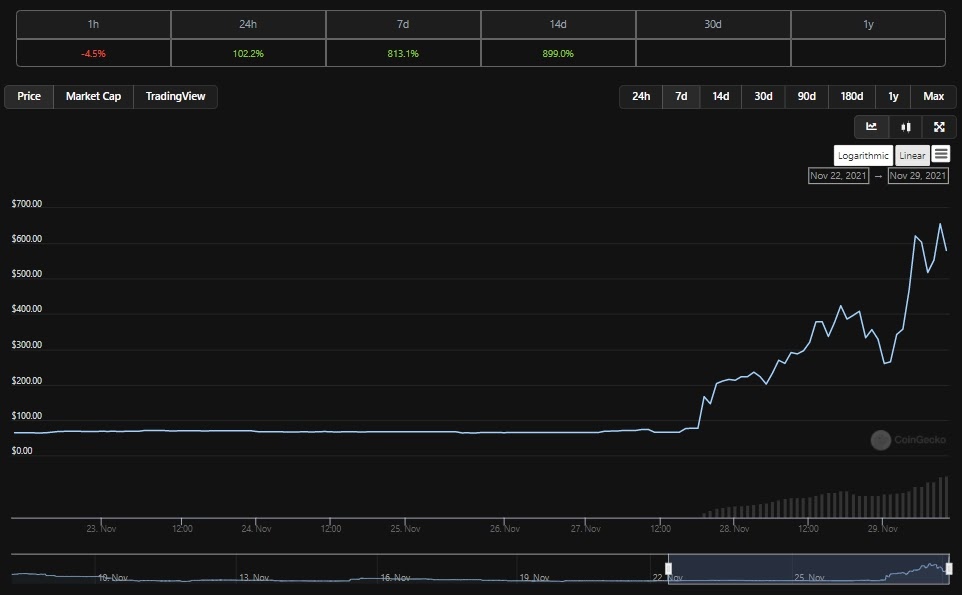Open the TradingView tab

(175, 97)
